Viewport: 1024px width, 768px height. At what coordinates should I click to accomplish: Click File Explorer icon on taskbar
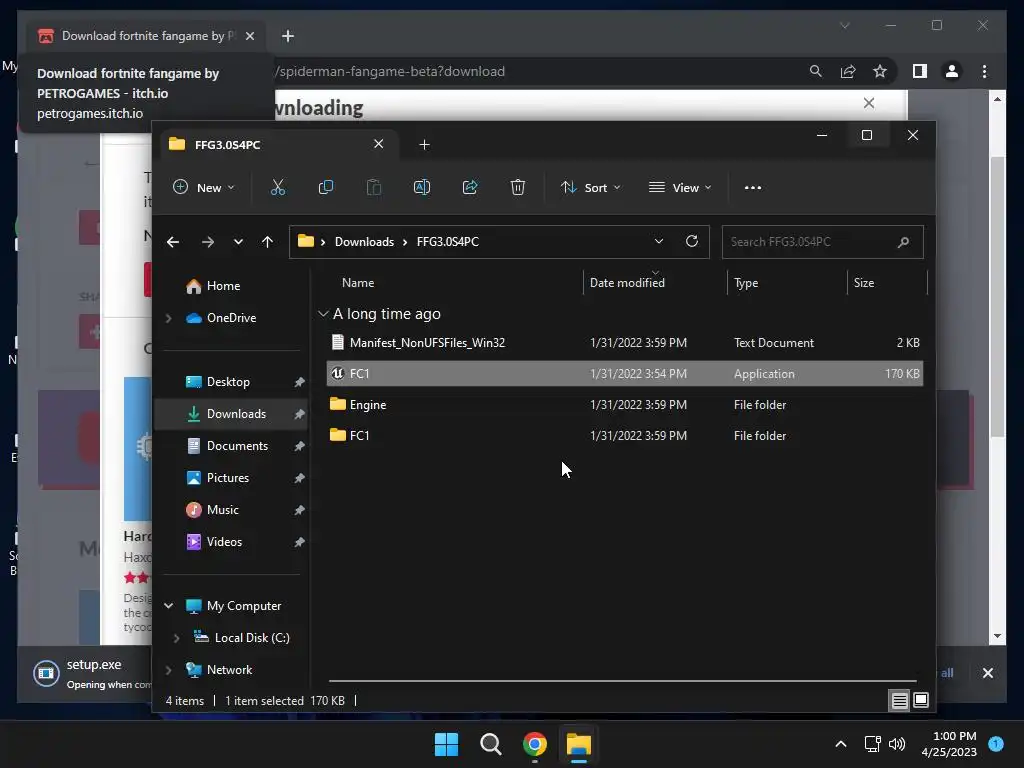pyautogui.click(x=579, y=744)
